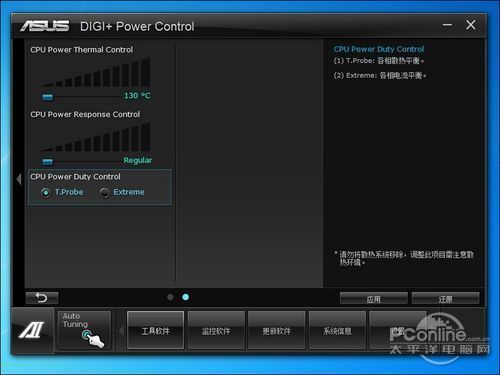
Task: Open the 工具软件 menu
Action: point(155,330)
